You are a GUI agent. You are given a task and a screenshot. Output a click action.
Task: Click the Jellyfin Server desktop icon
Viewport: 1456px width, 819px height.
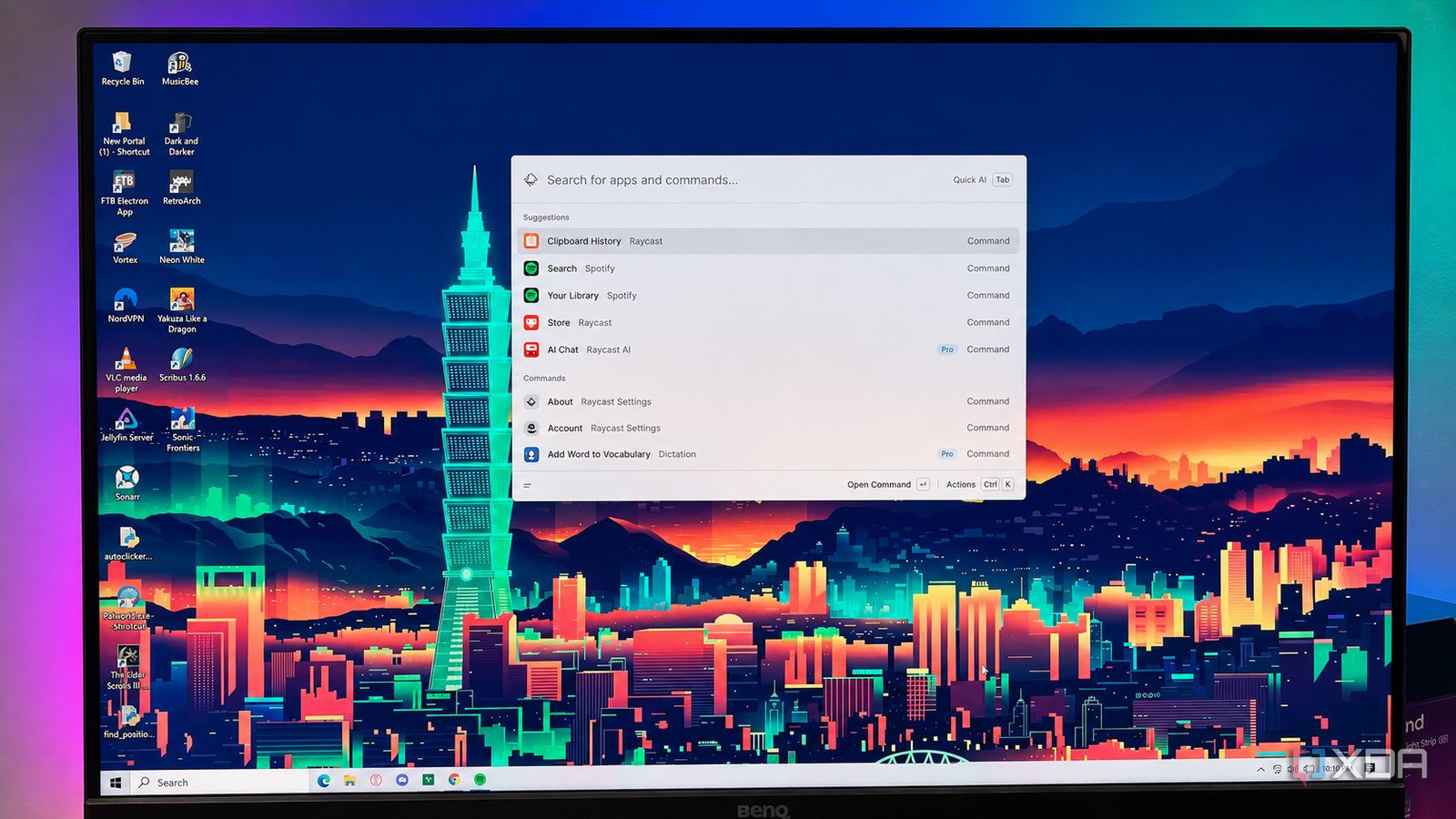click(x=126, y=419)
